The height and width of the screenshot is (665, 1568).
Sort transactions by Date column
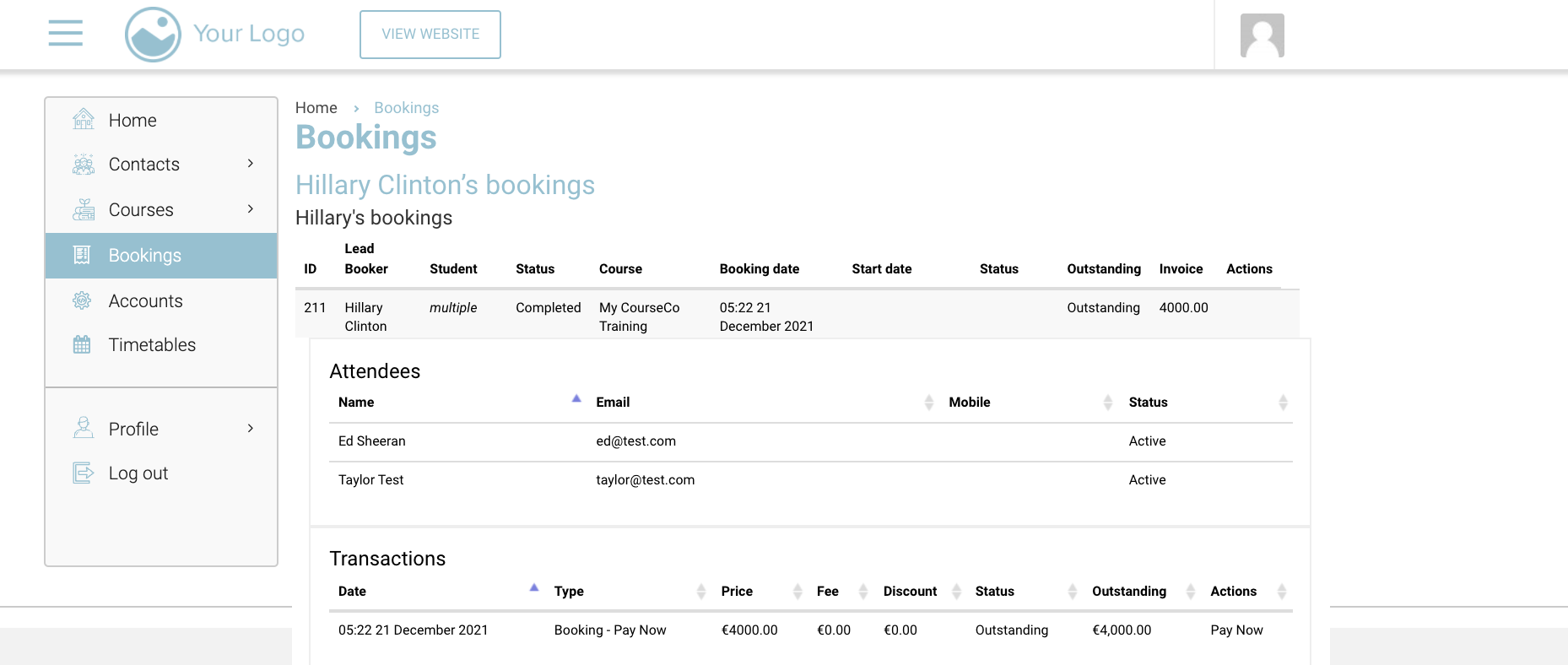(x=352, y=592)
